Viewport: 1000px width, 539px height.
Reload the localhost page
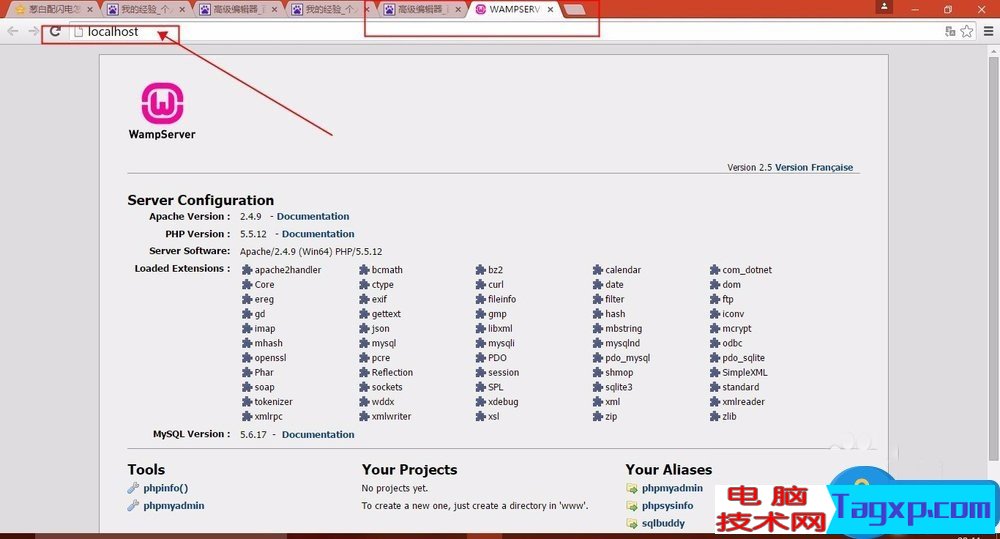55,31
